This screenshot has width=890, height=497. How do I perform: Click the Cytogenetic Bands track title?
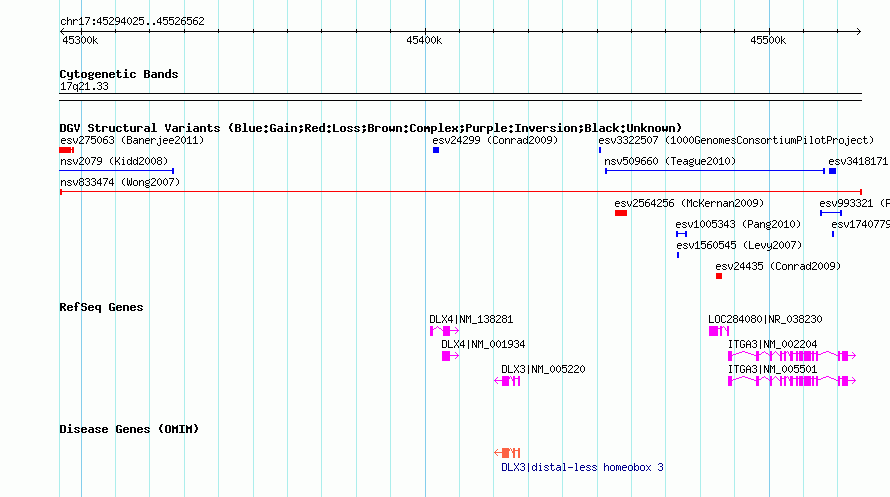pos(119,74)
